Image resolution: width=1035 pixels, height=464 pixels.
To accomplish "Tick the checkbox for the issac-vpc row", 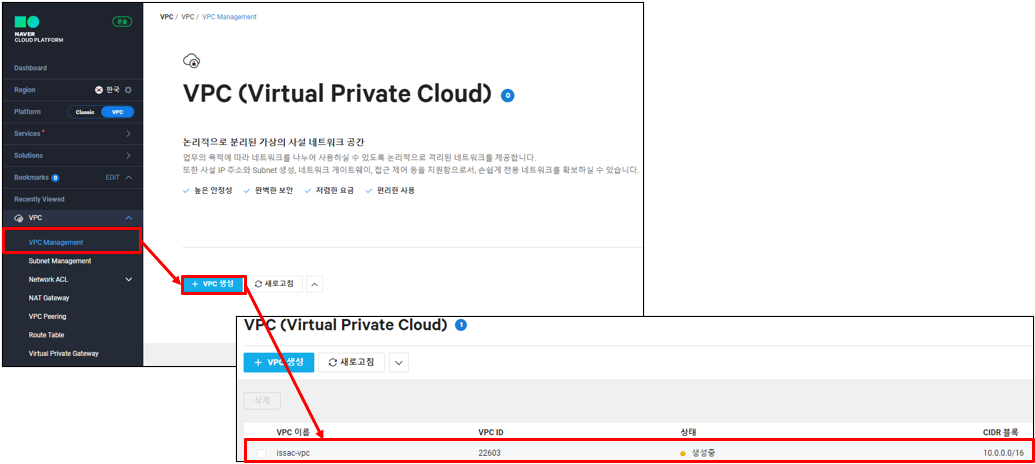I will pos(261,453).
